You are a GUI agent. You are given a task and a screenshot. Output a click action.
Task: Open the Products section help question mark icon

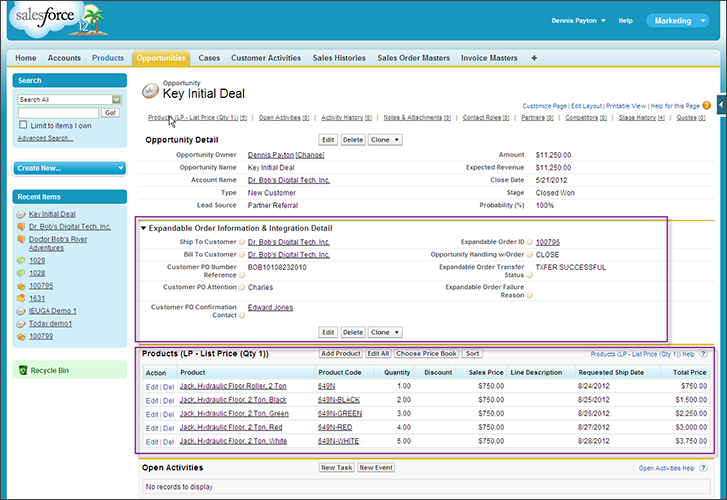(x=703, y=354)
